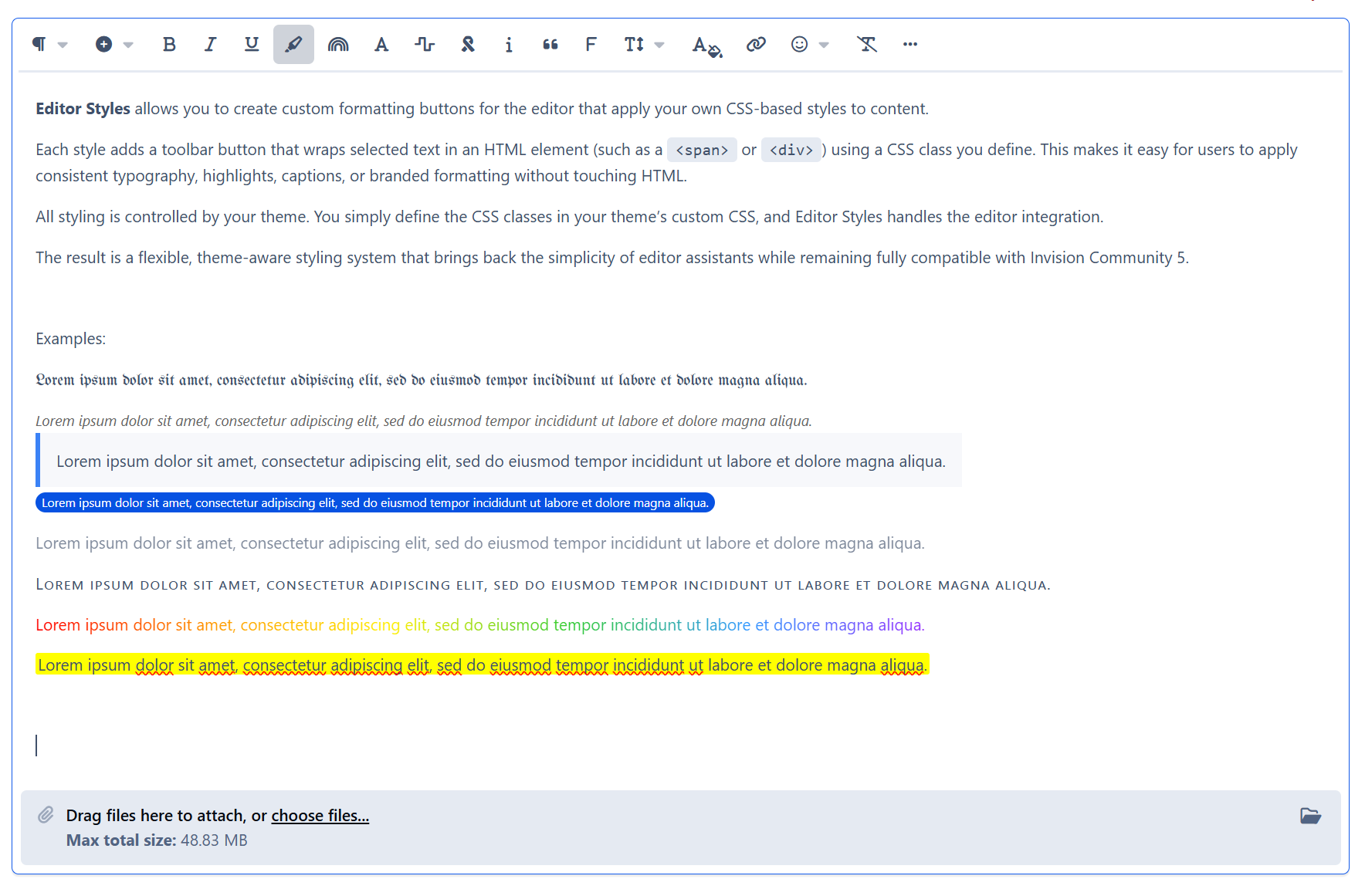The image size is (1365, 896).
Task: Click the <span> inline code text
Action: pos(702,150)
